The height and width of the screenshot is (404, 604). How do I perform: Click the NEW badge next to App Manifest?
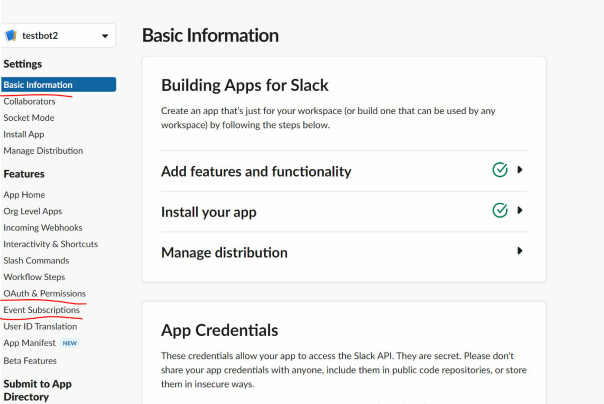click(70, 343)
